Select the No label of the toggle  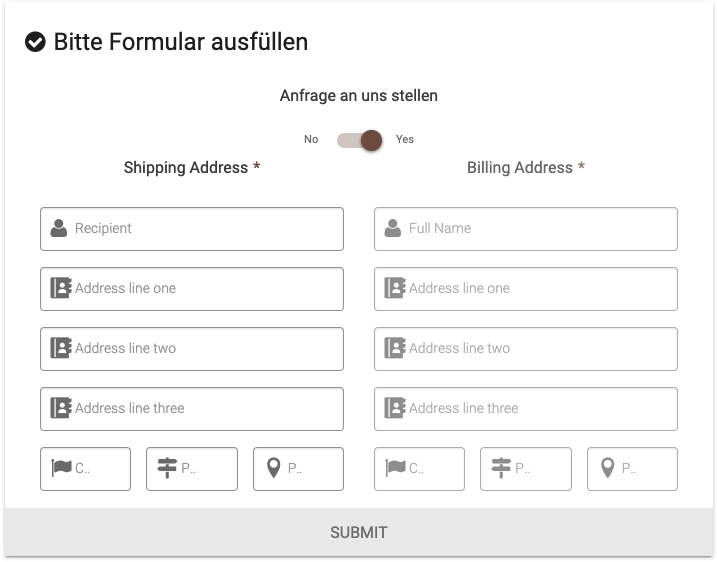(x=311, y=140)
